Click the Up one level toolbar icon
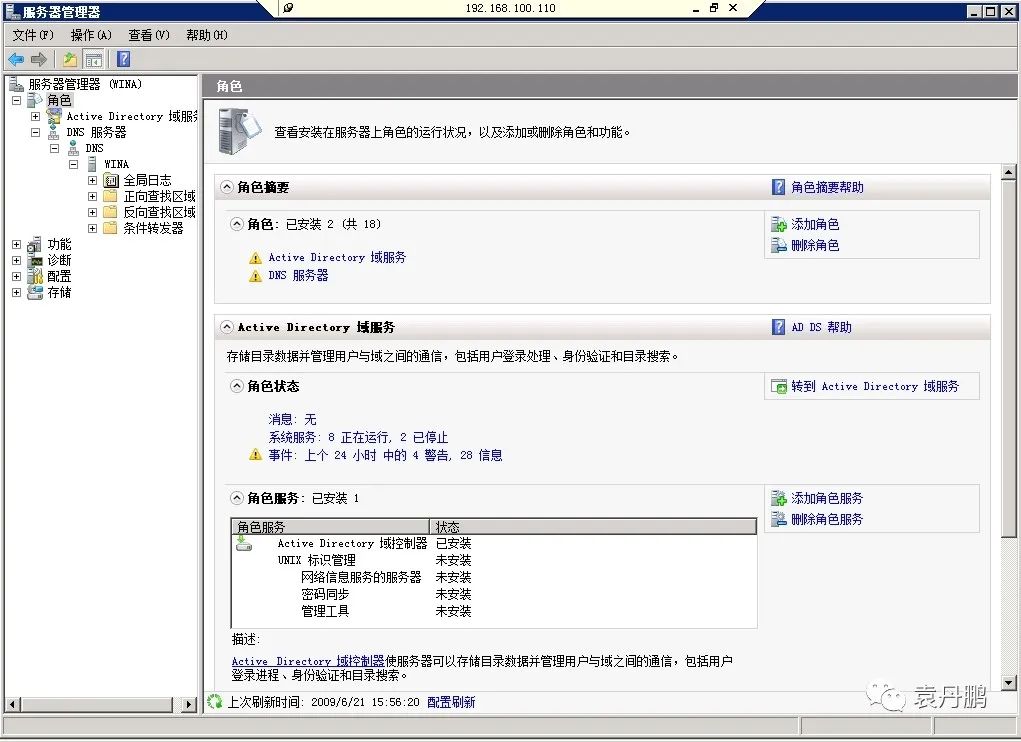Image resolution: width=1021 pixels, height=742 pixels. tap(70, 60)
